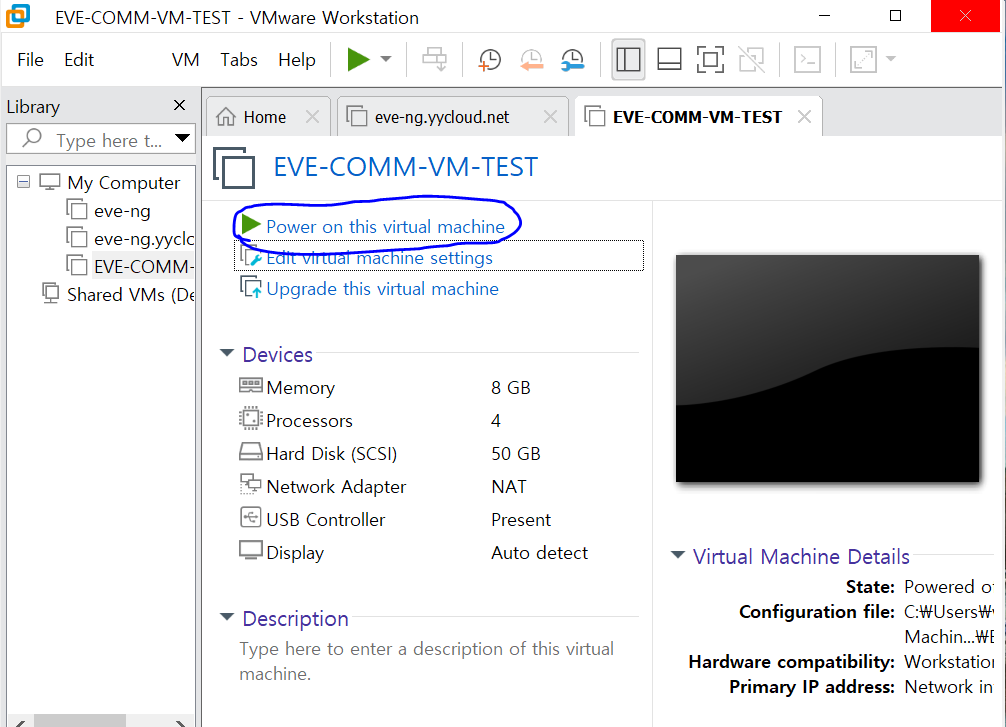
Task: Click the Auto detect display value
Action: [x=540, y=552]
